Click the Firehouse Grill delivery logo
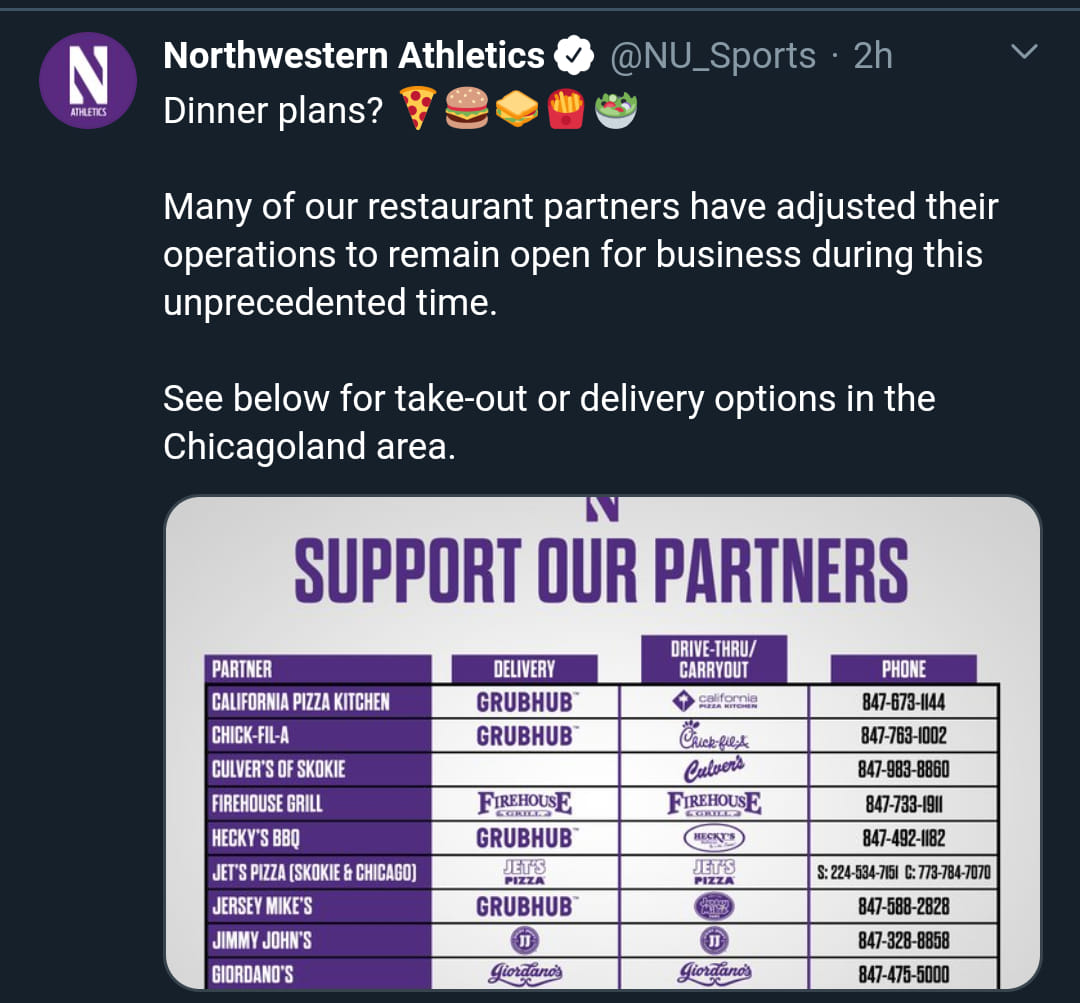The image size is (1080, 1003). 525,804
